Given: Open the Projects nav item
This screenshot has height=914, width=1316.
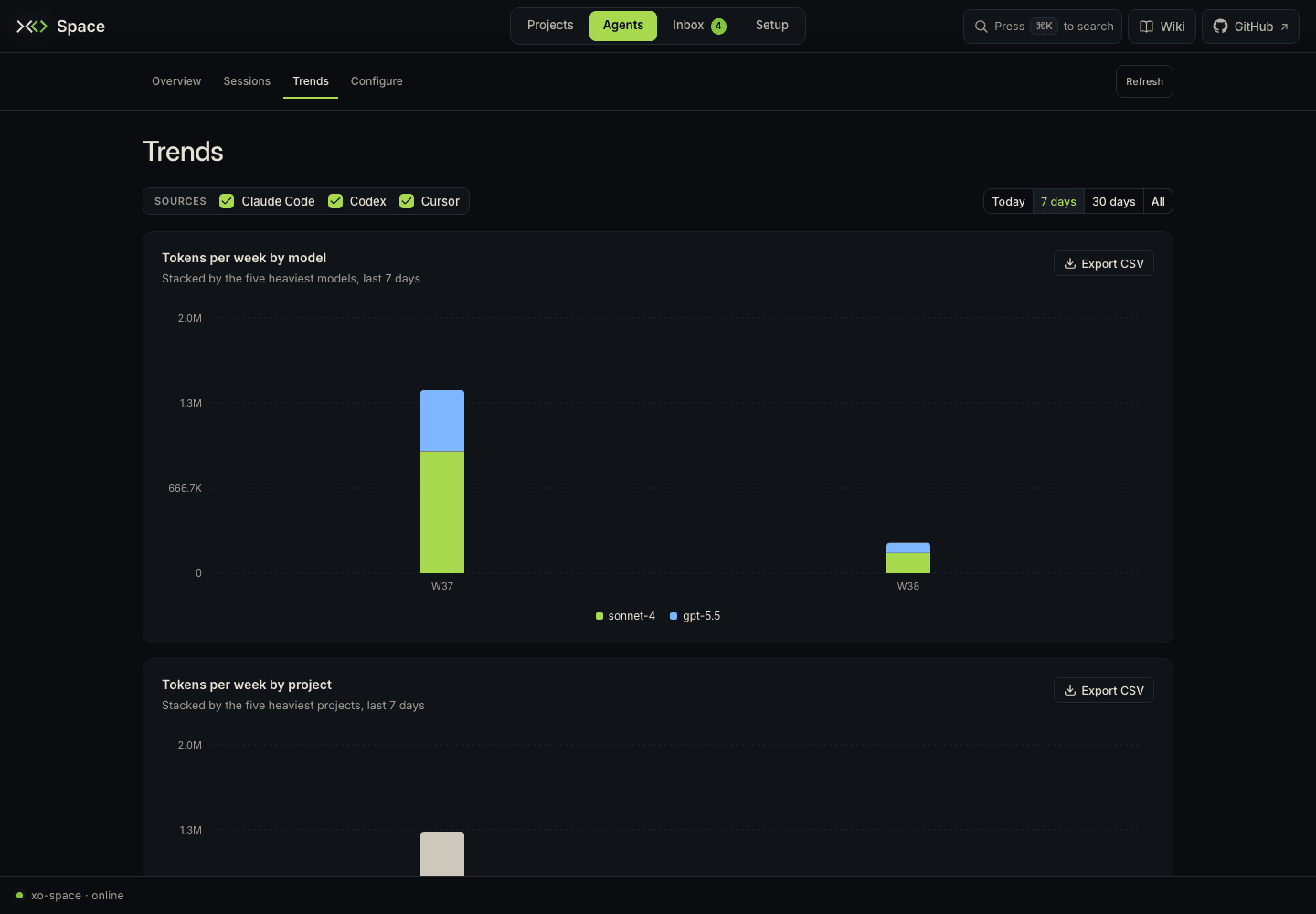Looking at the screenshot, I should pos(550,26).
